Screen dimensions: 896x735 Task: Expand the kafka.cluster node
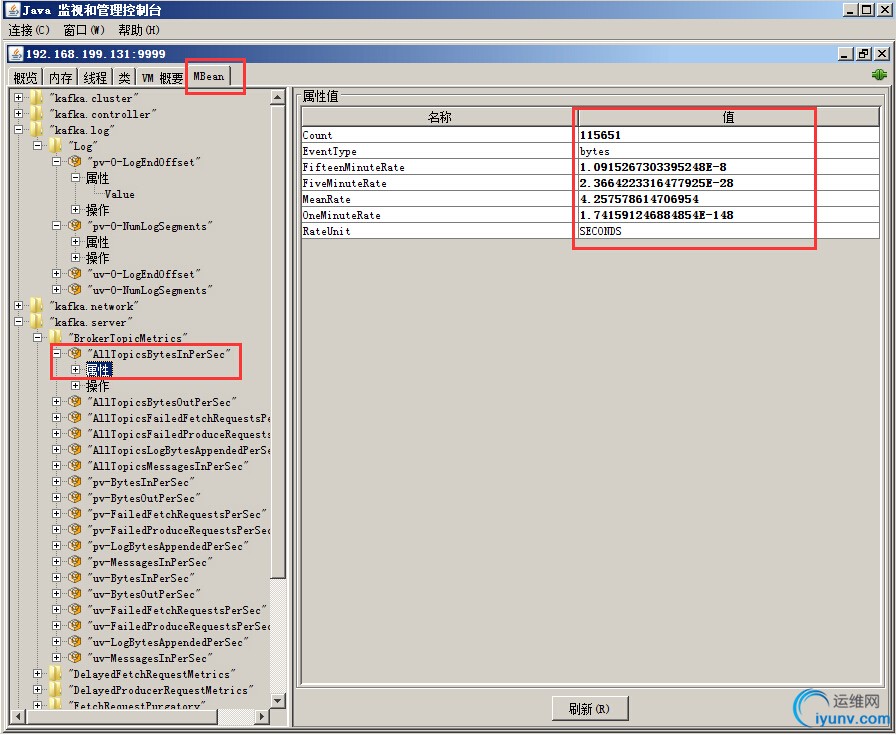coord(19,98)
